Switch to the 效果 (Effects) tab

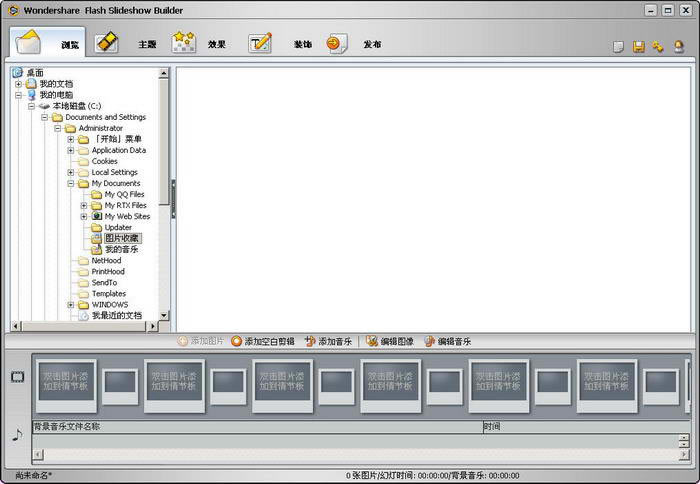point(199,43)
